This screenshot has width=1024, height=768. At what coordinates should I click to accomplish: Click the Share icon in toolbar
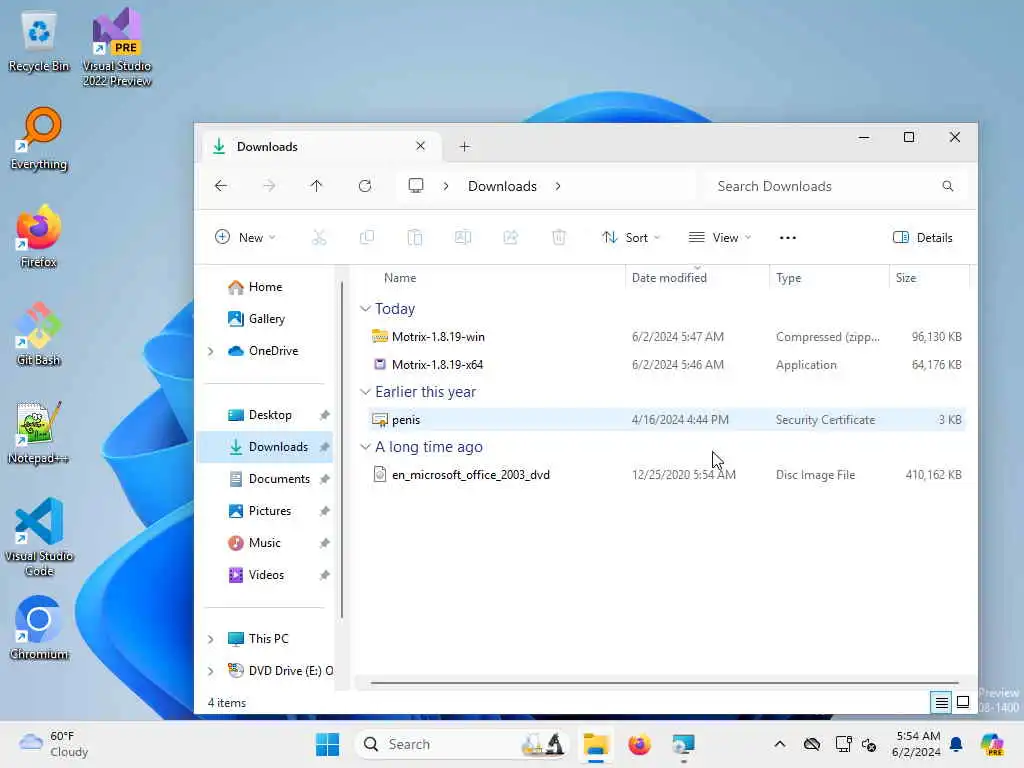pos(511,238)
